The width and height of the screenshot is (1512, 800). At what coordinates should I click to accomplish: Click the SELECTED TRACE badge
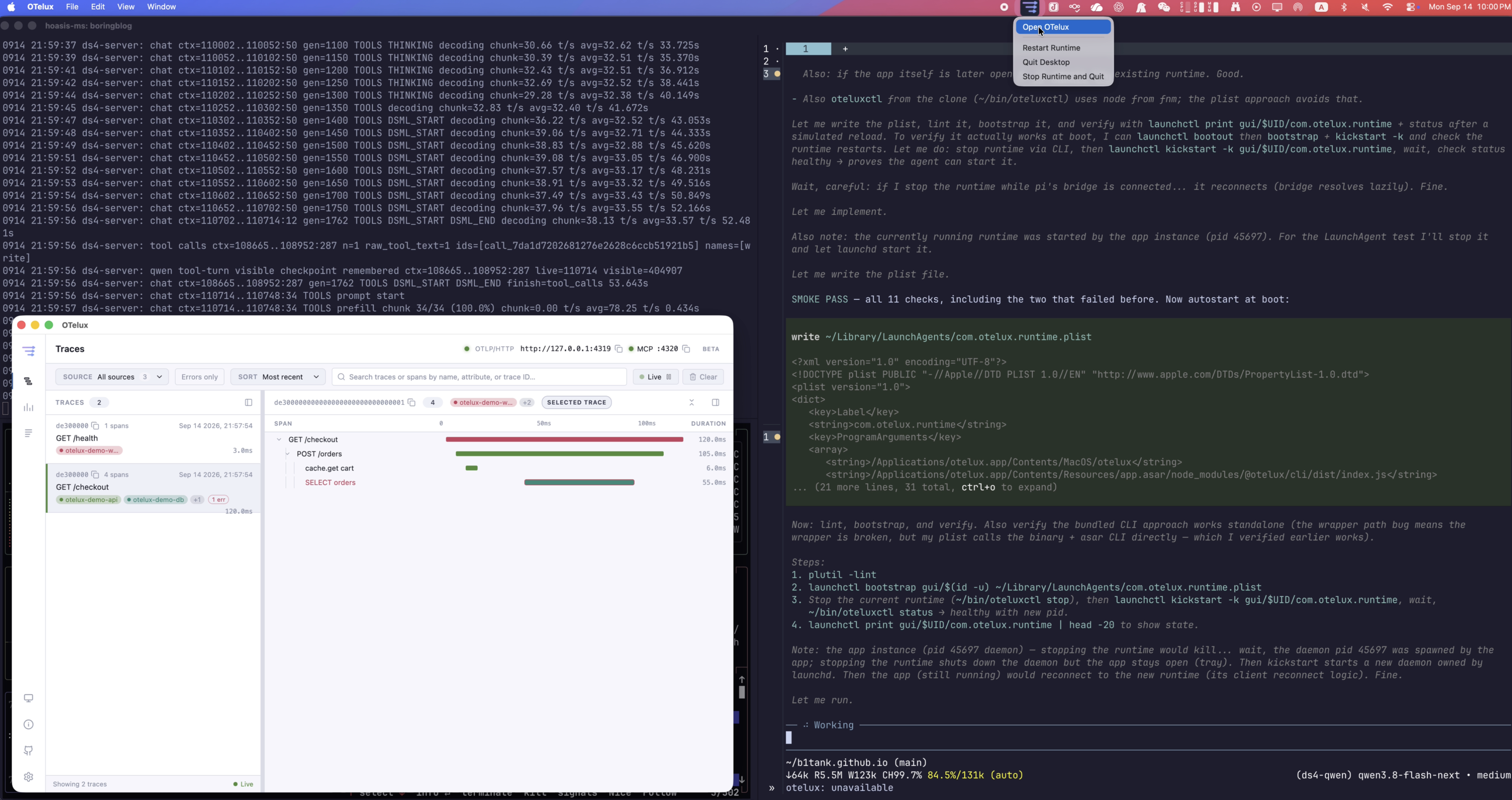pyautogui.click(x=576, y=403)
